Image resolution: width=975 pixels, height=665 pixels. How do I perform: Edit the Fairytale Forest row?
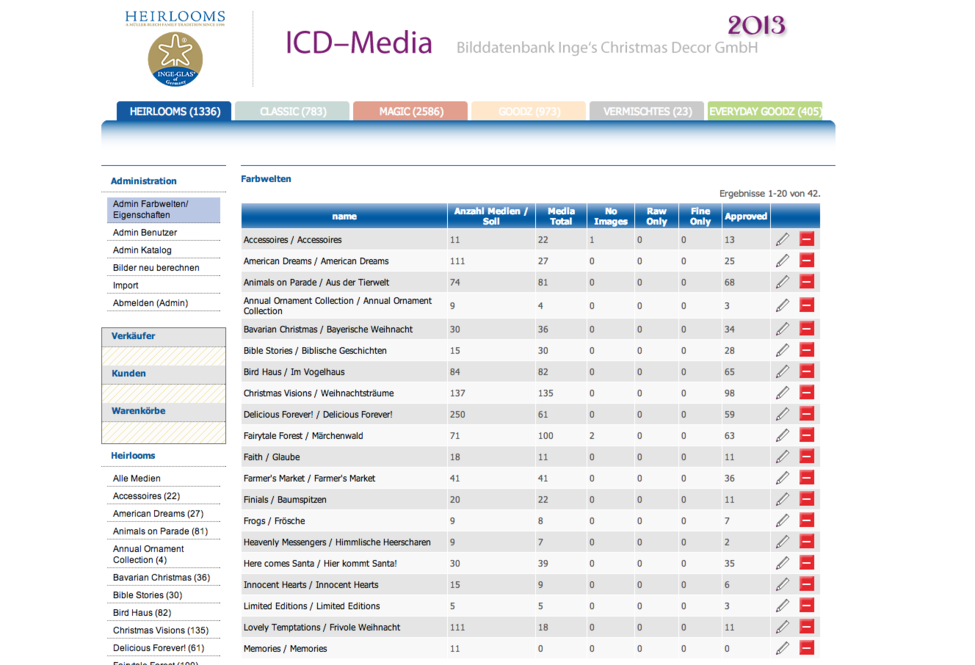pyautogui.click(x=782, y=435)
